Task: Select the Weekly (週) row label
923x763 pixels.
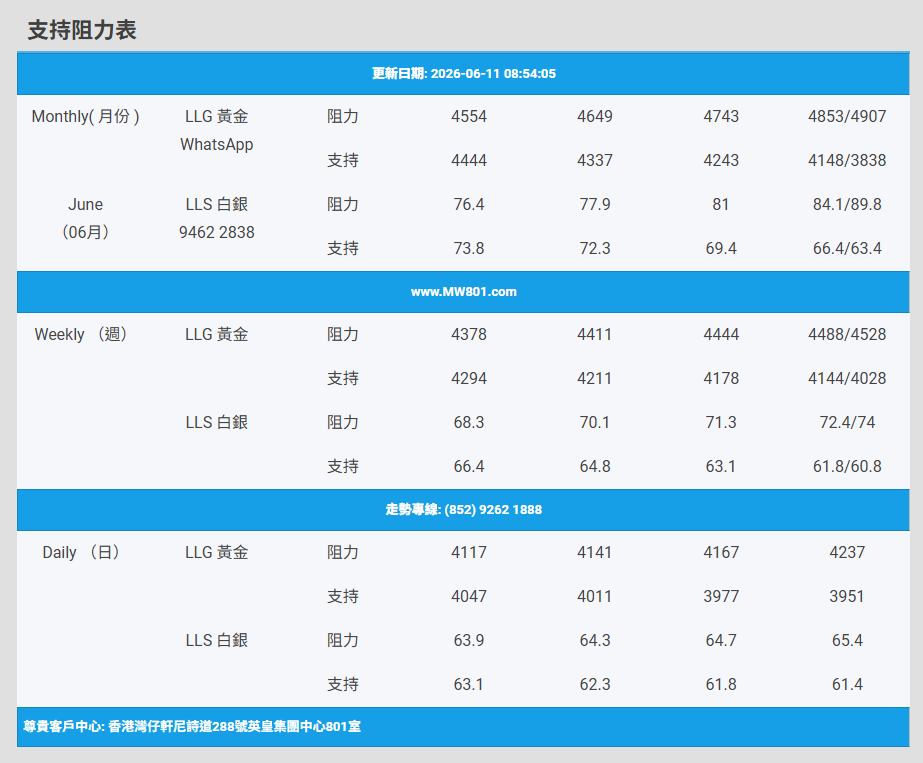Action: (x=81, y=334)
